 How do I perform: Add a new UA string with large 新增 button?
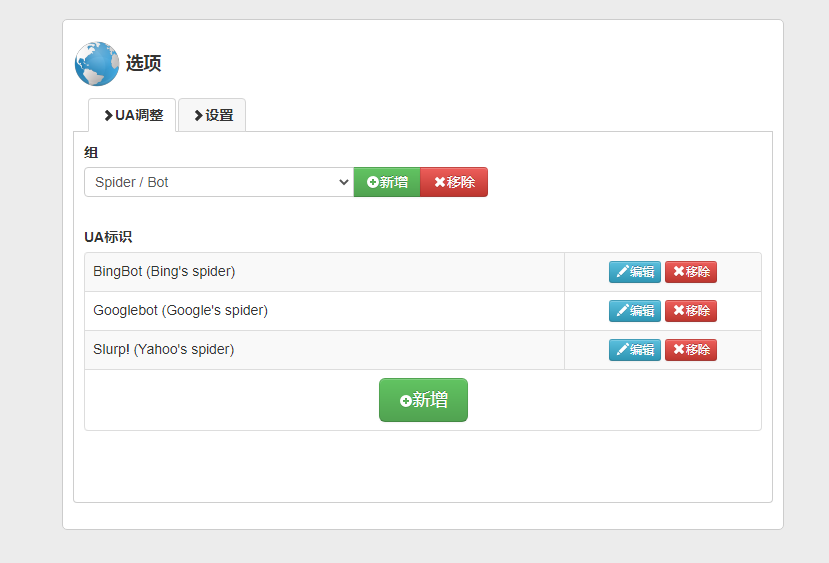coord(423,400)
